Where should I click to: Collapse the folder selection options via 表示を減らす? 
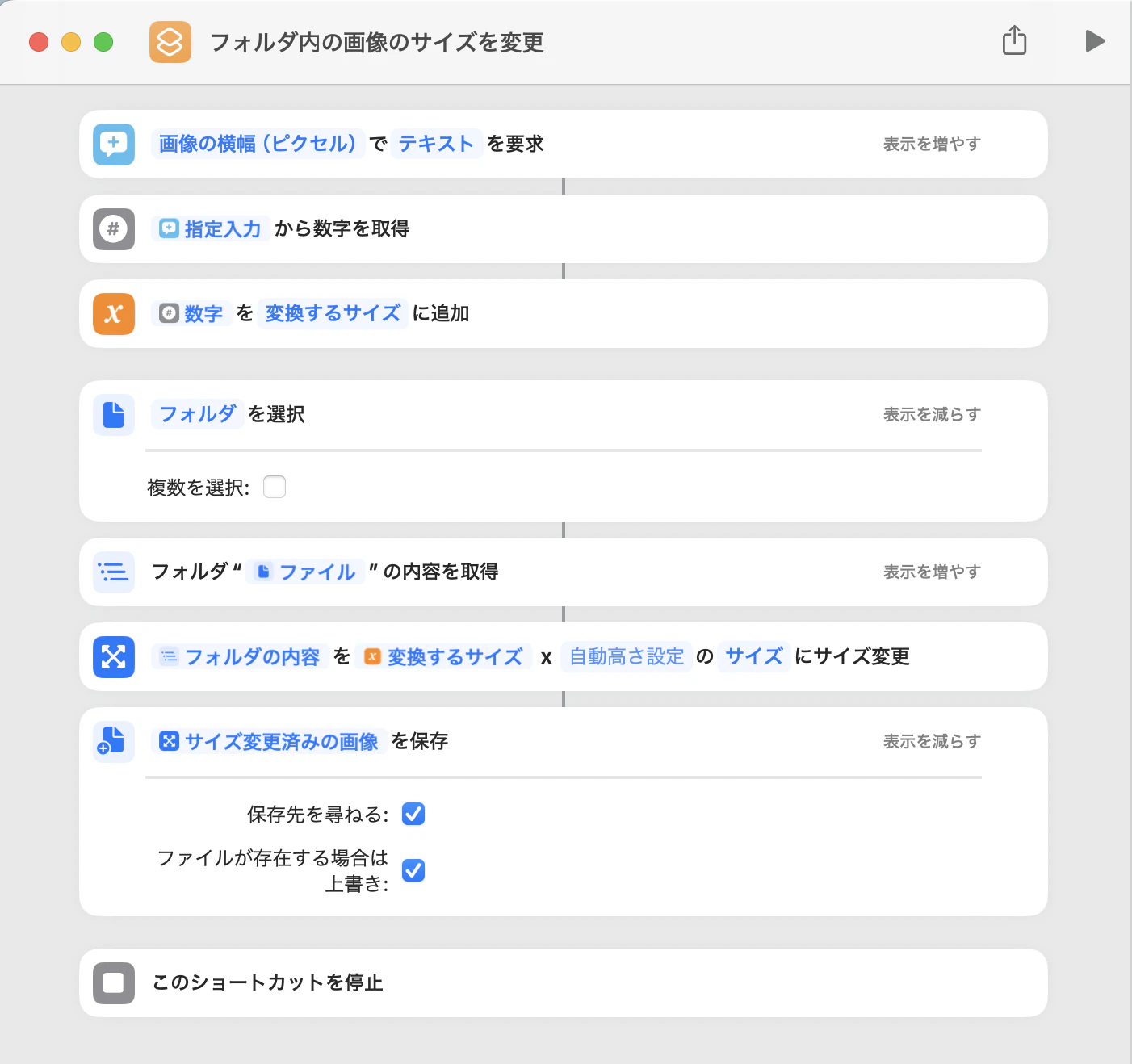point(932,414)
